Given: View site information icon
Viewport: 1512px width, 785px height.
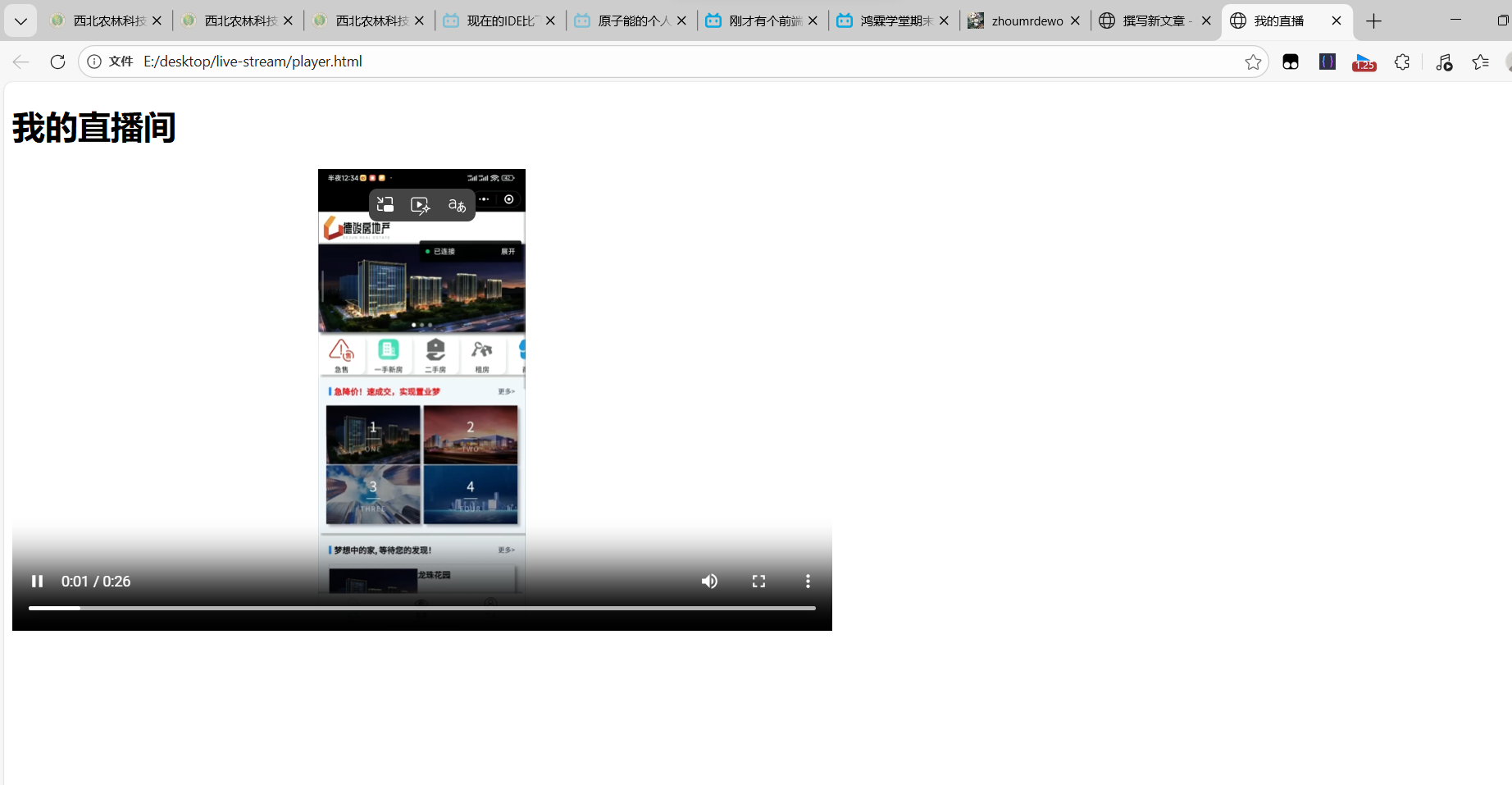Looking at the screenshot, I should [x=94, y=62].
